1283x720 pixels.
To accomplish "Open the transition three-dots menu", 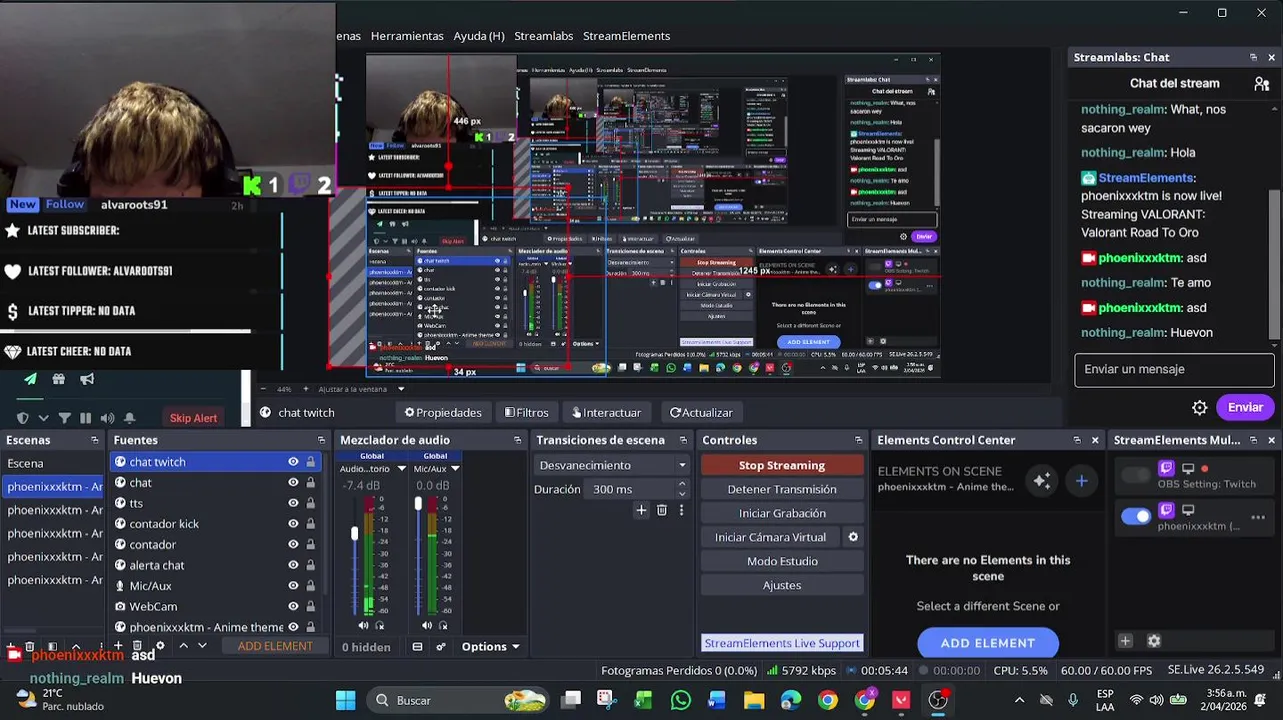I will click(x=681, y=510).
